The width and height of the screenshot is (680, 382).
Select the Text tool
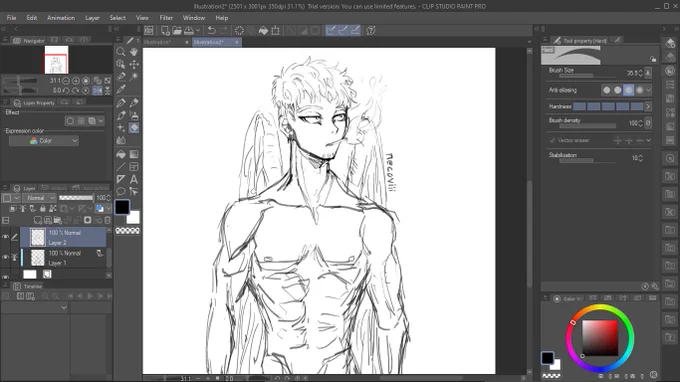tap(134, 179)
